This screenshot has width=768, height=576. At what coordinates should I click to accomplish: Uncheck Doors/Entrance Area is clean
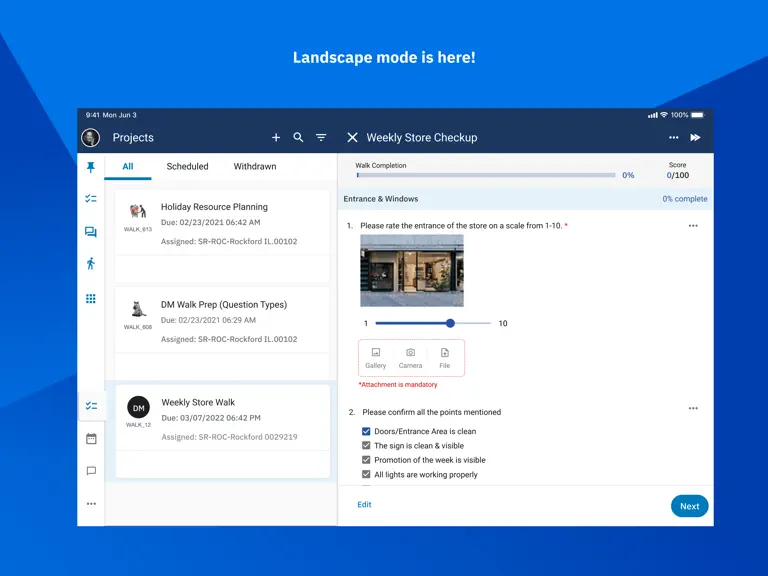click(x=366, y=431)
